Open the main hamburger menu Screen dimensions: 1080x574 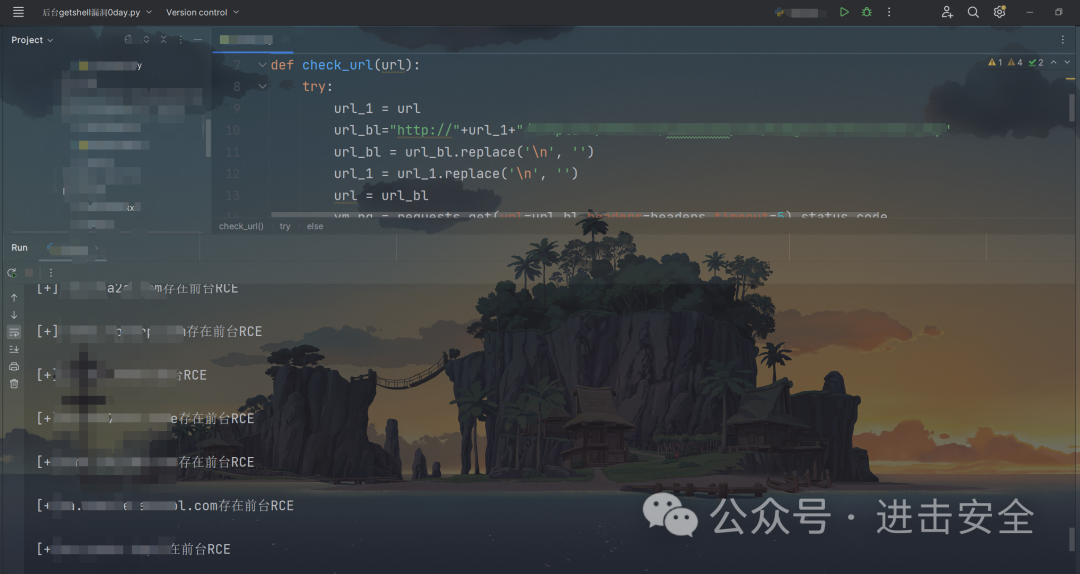pyautogui.click(x=18, y=12)
